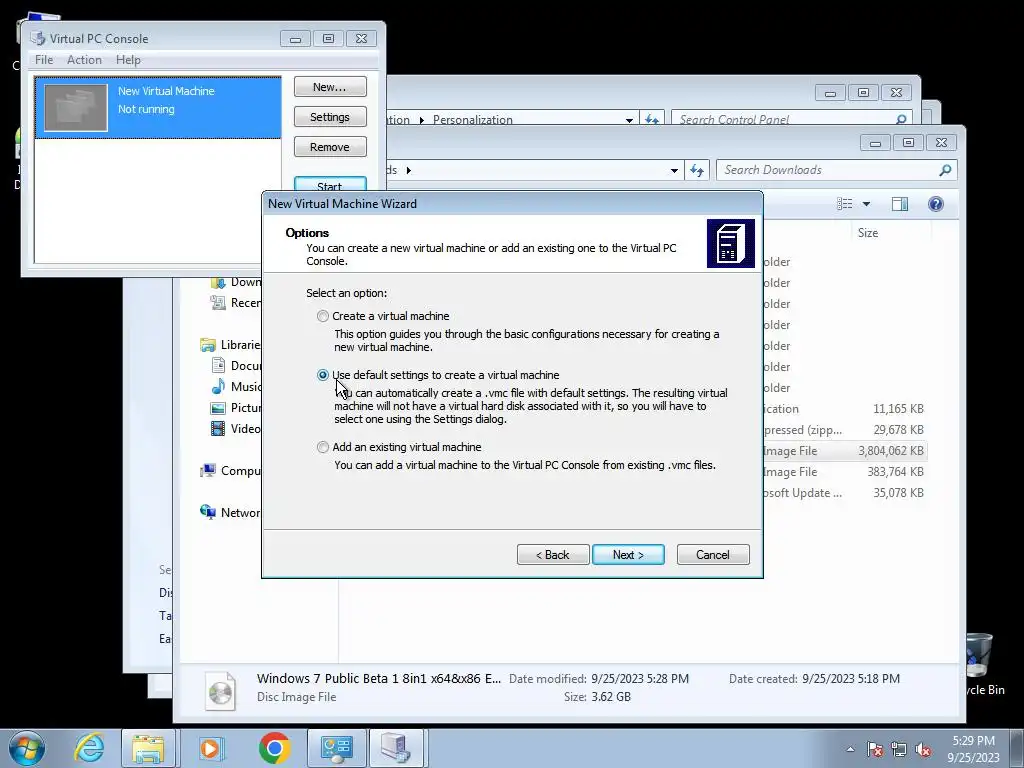This screenshot has height=768, width=1024.
Task: Open Windows Explorer from taskbar
Action: tap(148, 748)
